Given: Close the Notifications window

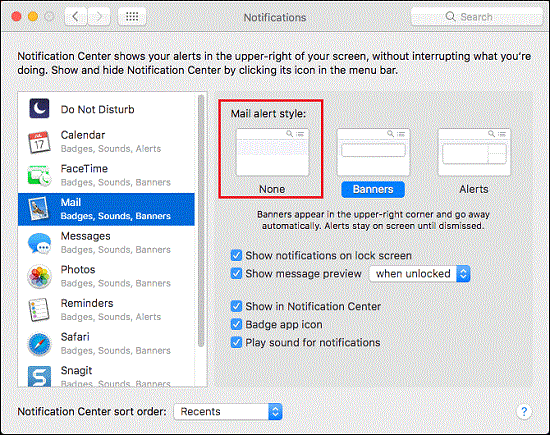Looking at the screenshot, I should coord(16,16).
